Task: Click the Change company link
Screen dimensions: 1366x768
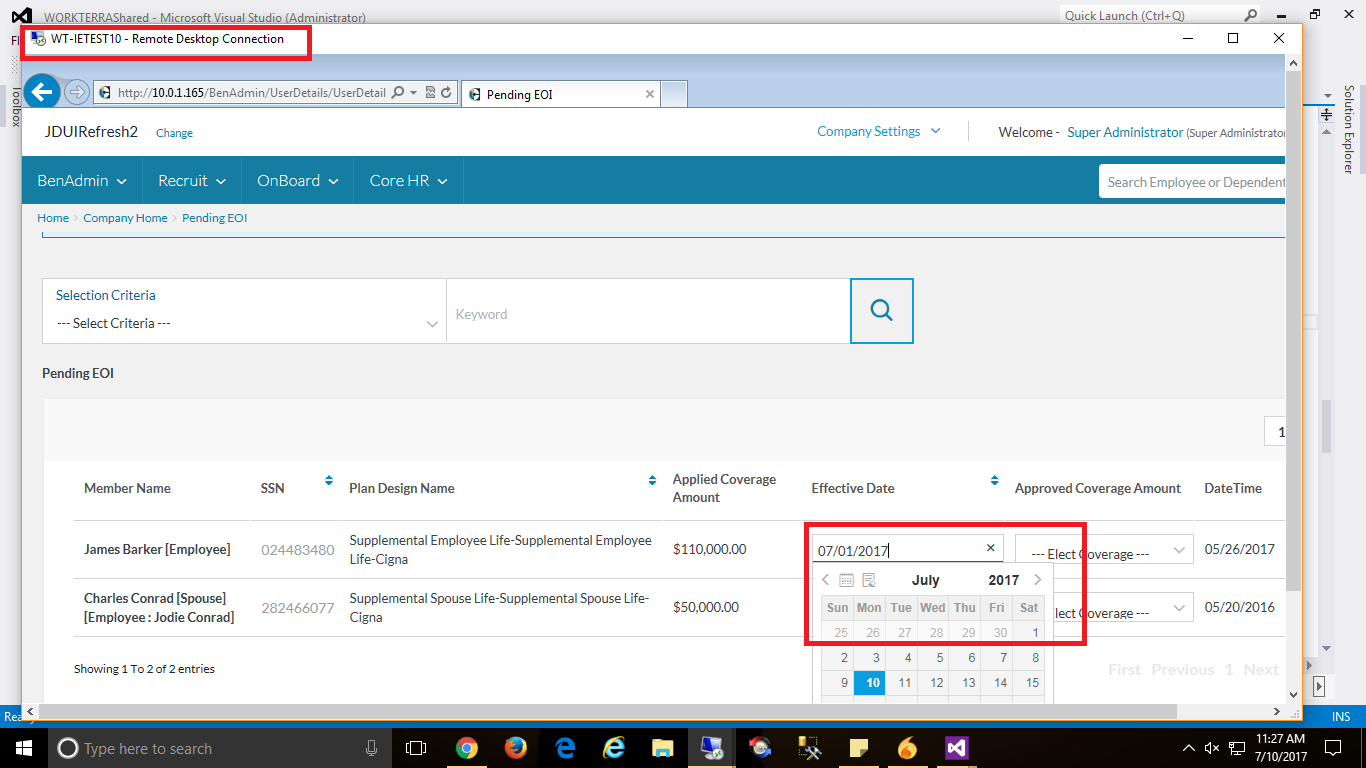Action: pos(174,133)
